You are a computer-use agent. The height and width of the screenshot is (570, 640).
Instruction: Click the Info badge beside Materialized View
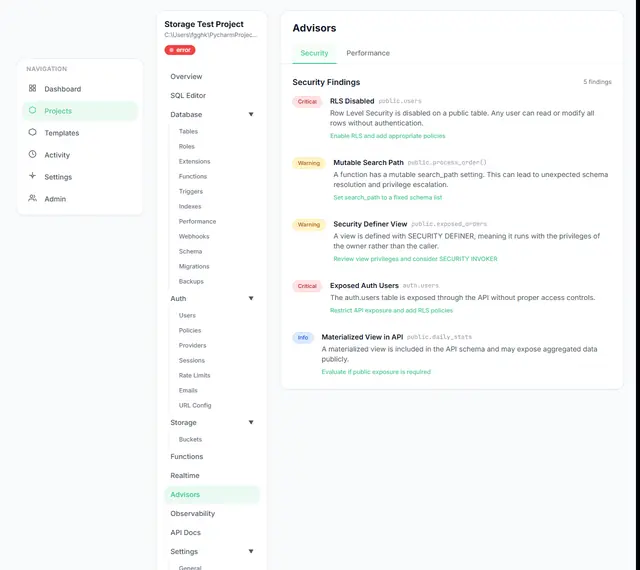302,338
